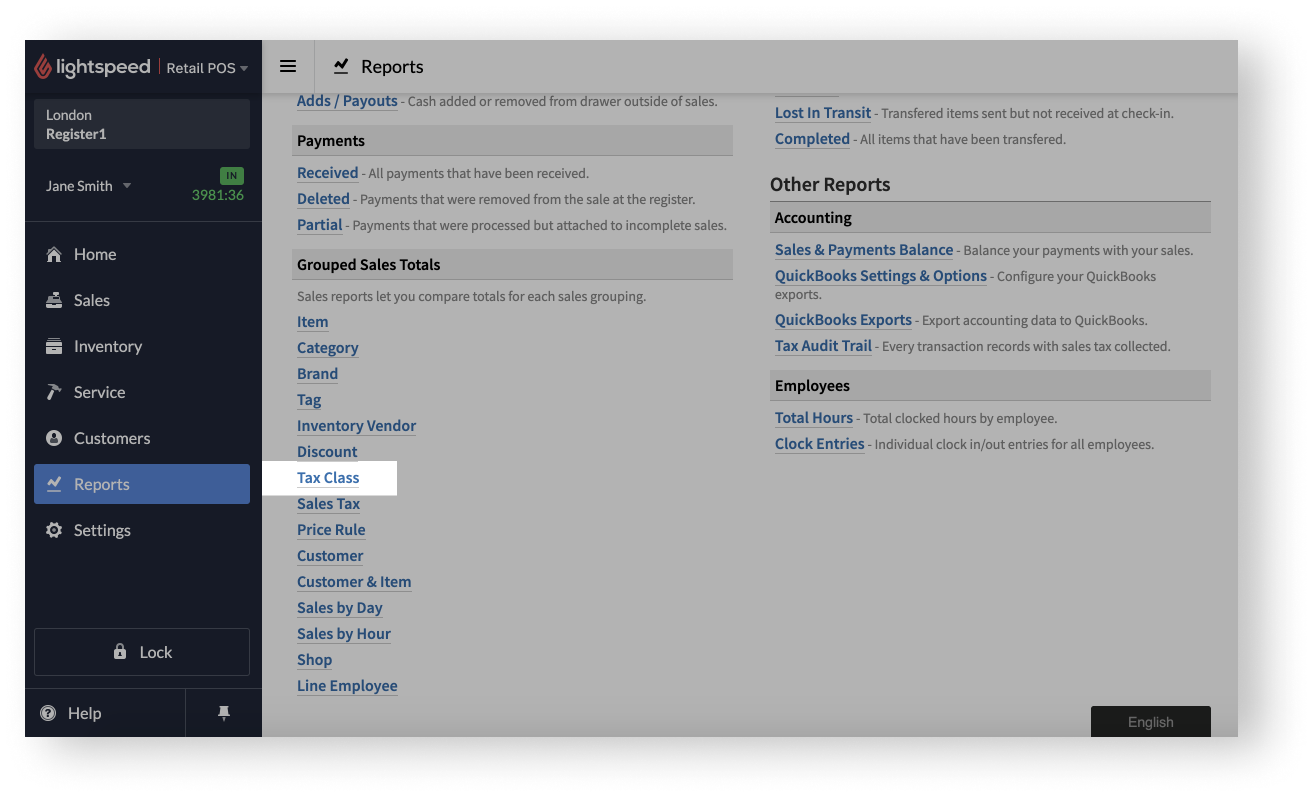Open the Customer report link
This screenshot has height=797, width=1313.
(x=330, y=556)
